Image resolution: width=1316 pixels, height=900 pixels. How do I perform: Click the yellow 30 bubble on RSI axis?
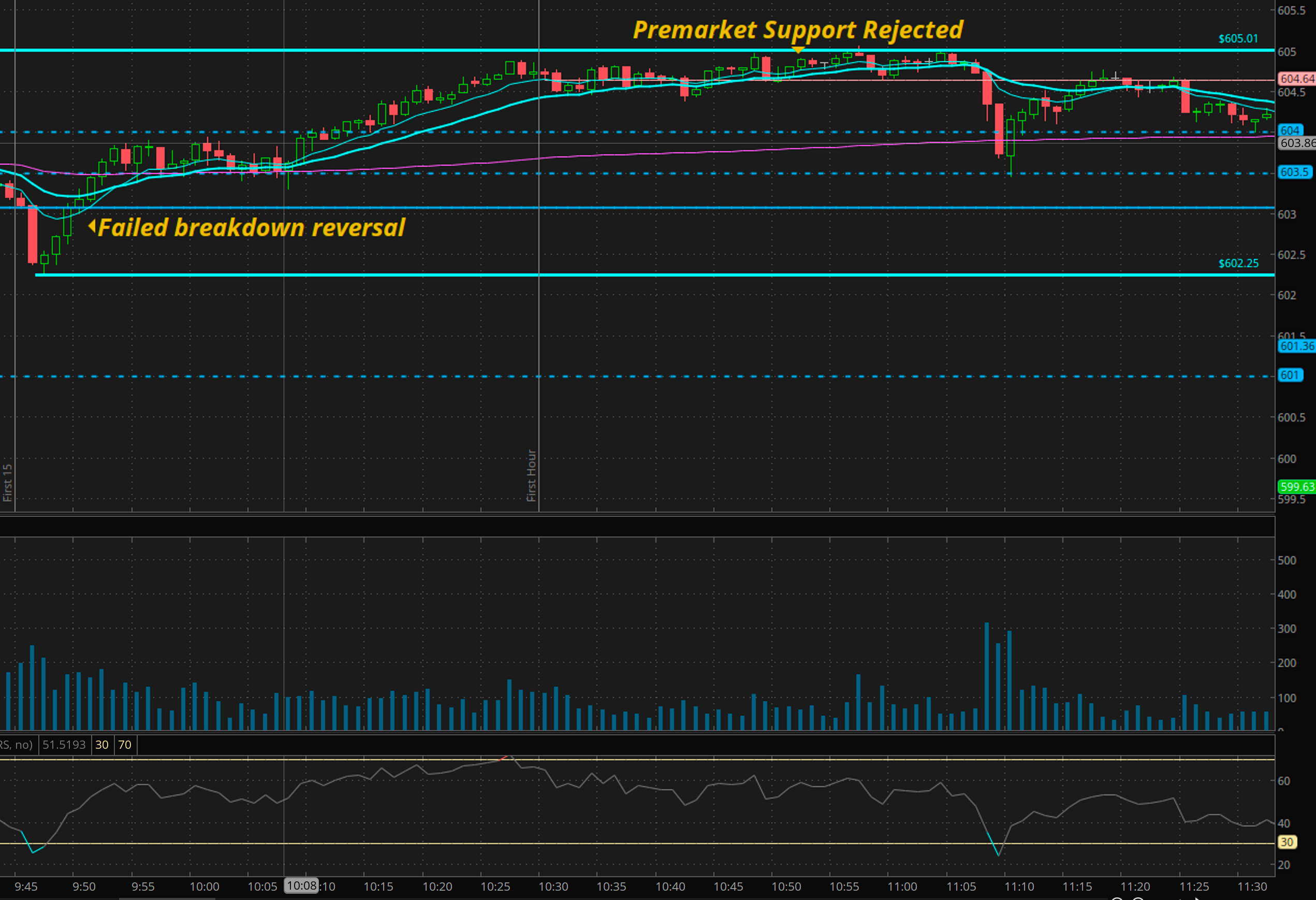pos(1286,842)
